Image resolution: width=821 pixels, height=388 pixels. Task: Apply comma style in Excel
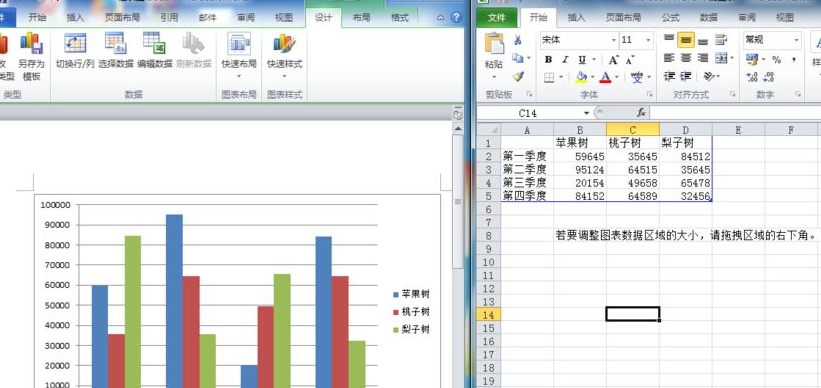point(794,59)
